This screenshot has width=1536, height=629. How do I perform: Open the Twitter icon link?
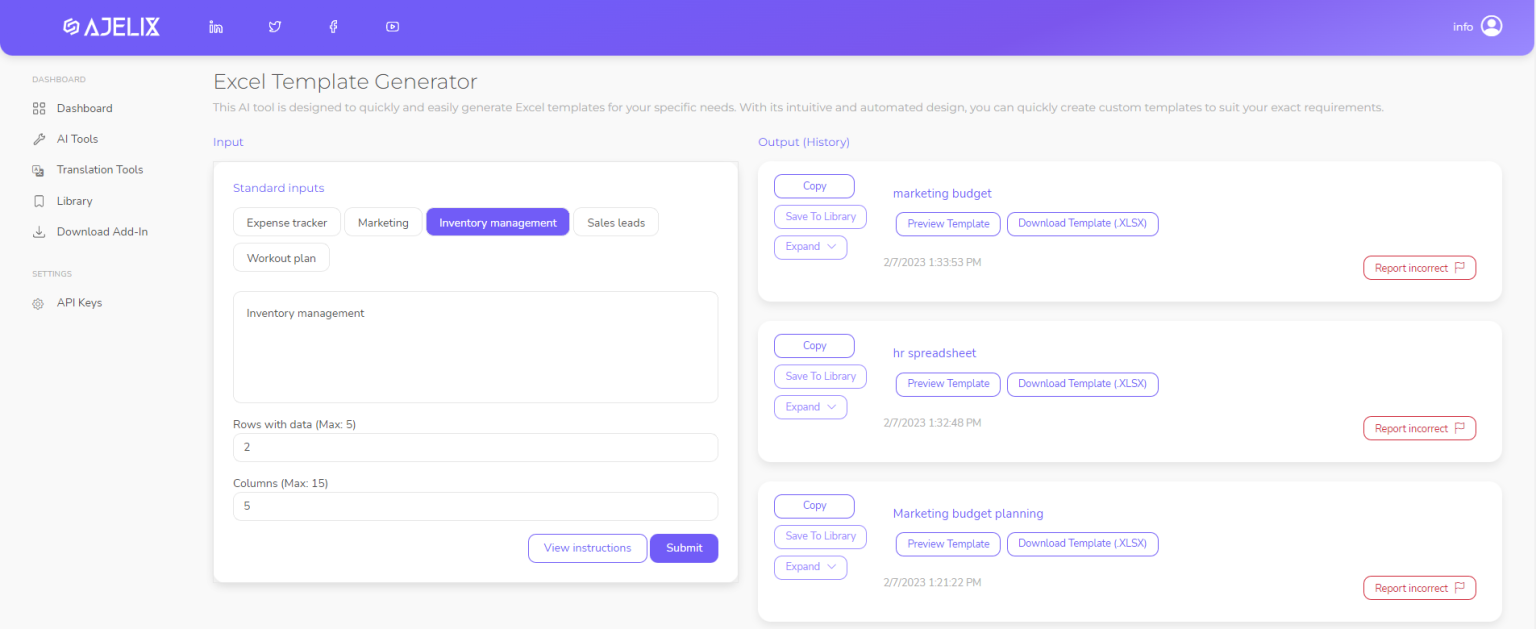275,27
